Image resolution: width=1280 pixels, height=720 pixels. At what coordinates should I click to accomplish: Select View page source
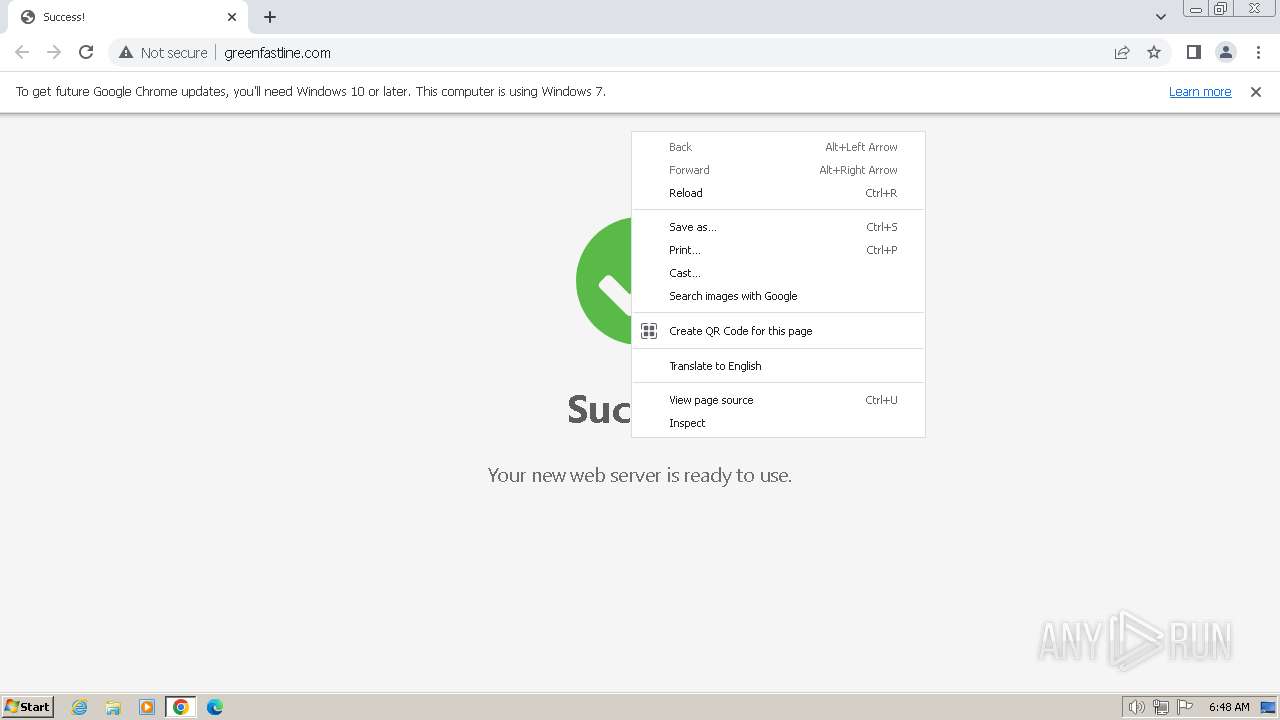click(778, 400)
